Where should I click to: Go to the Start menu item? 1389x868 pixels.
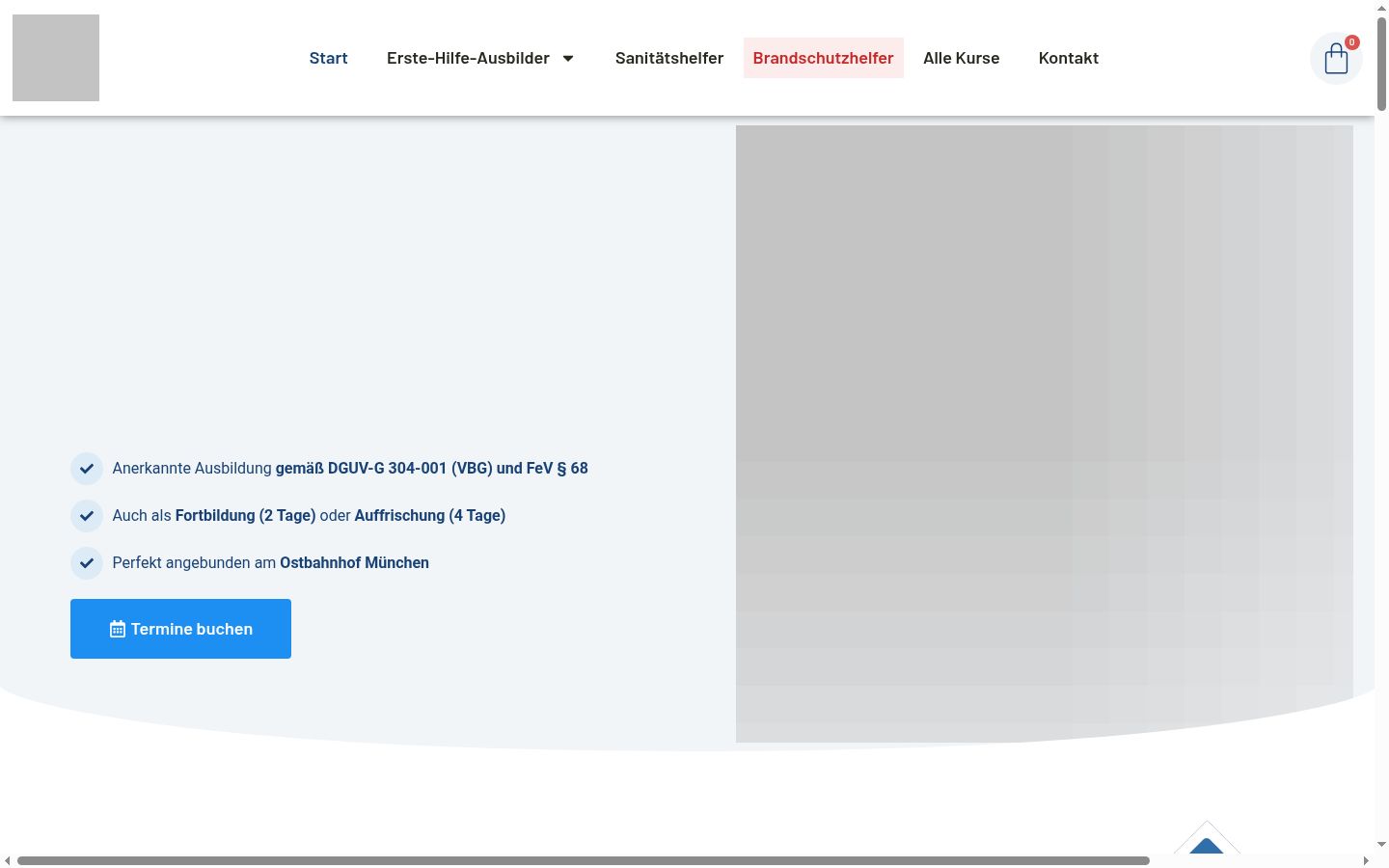pyautogui.click(x=328, y=58)
